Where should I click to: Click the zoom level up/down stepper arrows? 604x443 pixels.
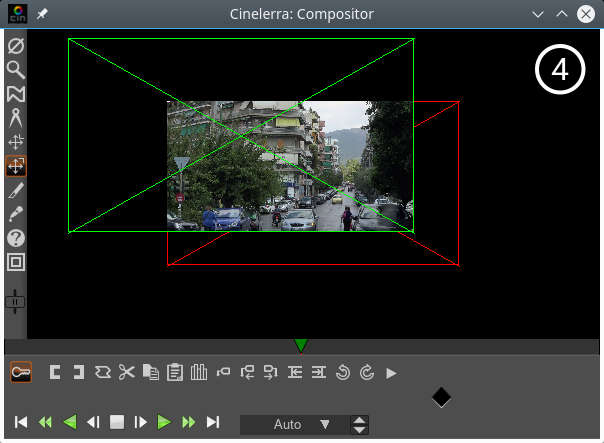[x=359, y=424]
